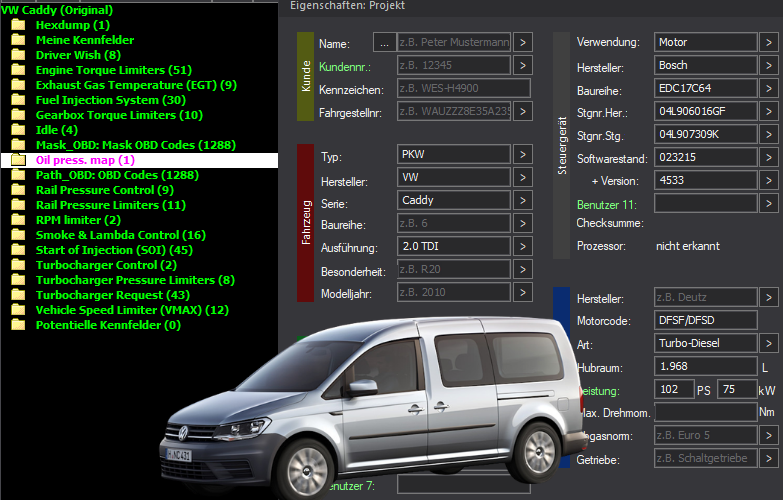This screenshot has height=500, width=783.
Task: Click the Mask_OBD folder icon
Action: (18, 145)
